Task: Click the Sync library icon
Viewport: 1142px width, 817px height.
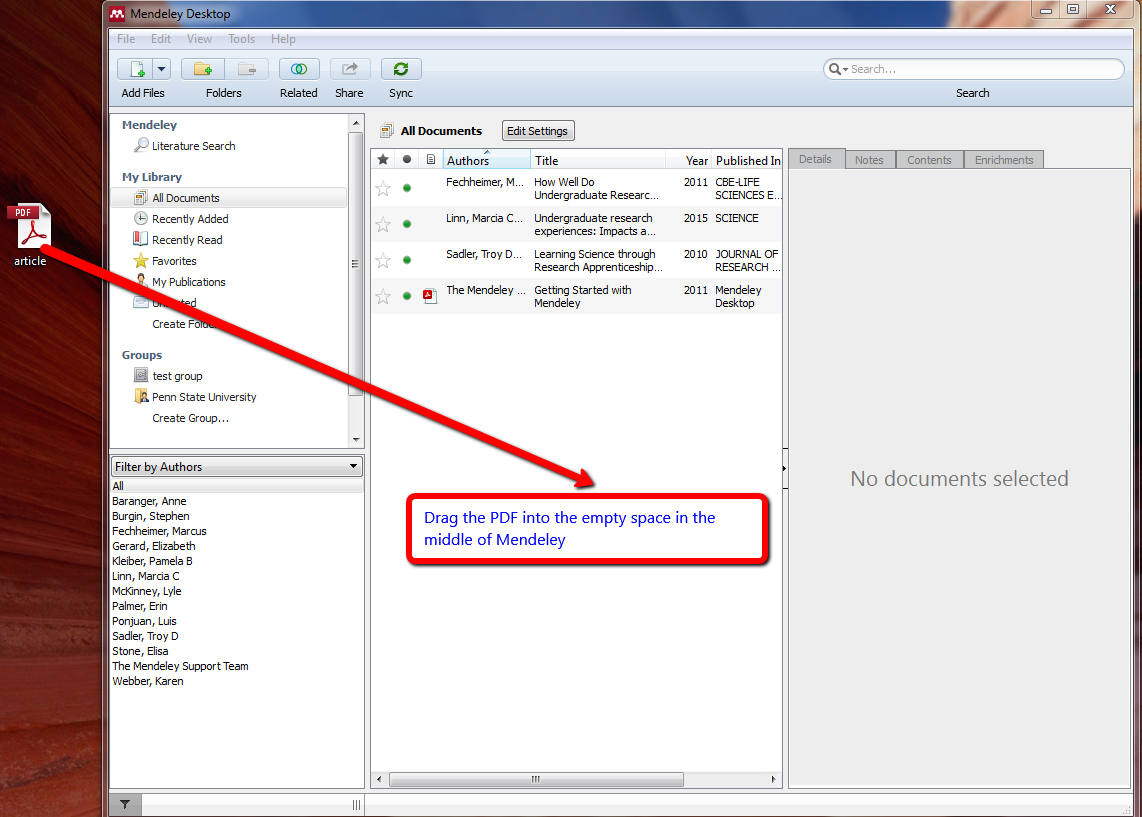Action: [x=401, y=69]
